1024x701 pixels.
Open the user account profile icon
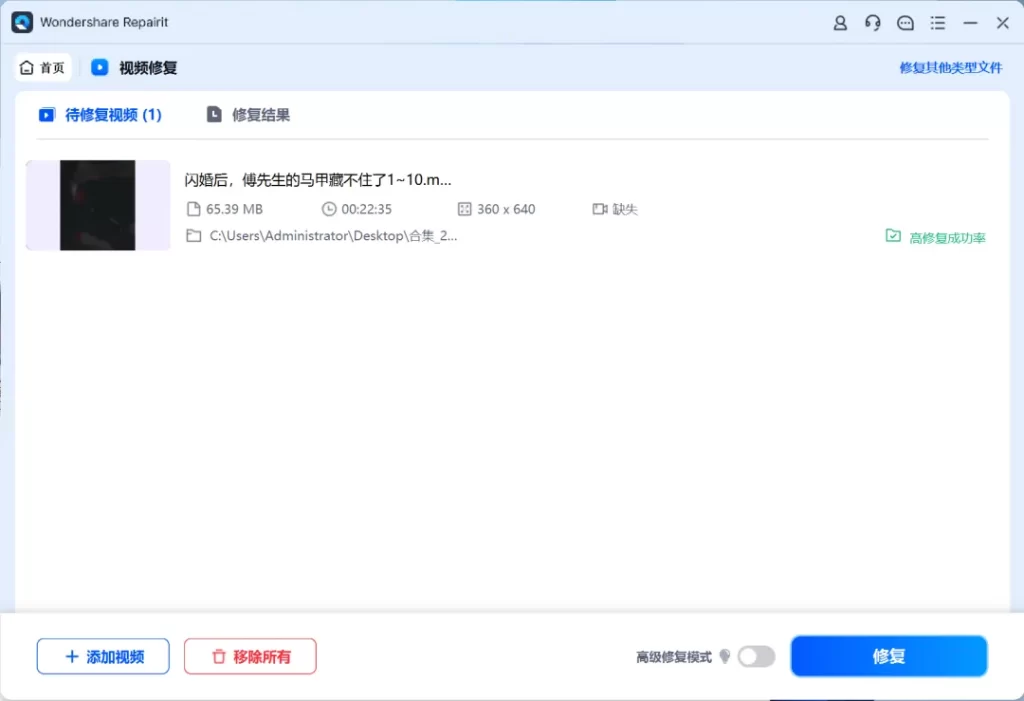click(x=840, y=23)
